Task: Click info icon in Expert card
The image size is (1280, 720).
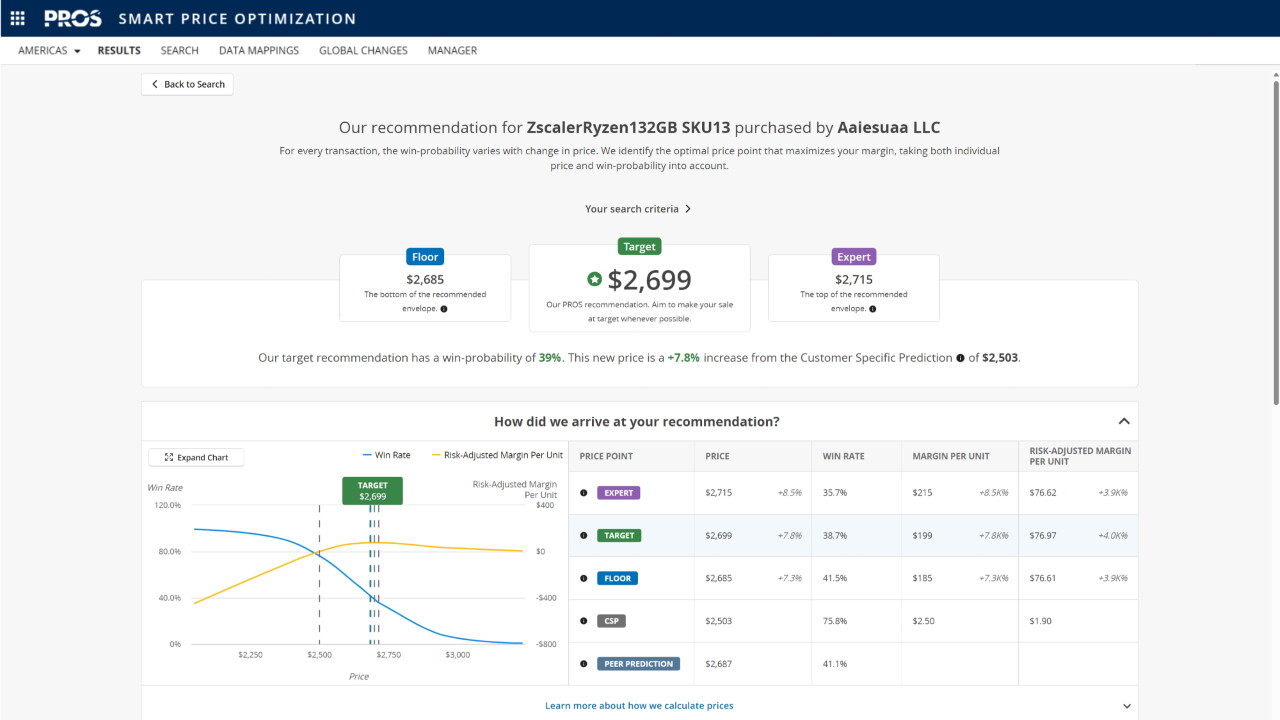Action: (x=873, y=309)
